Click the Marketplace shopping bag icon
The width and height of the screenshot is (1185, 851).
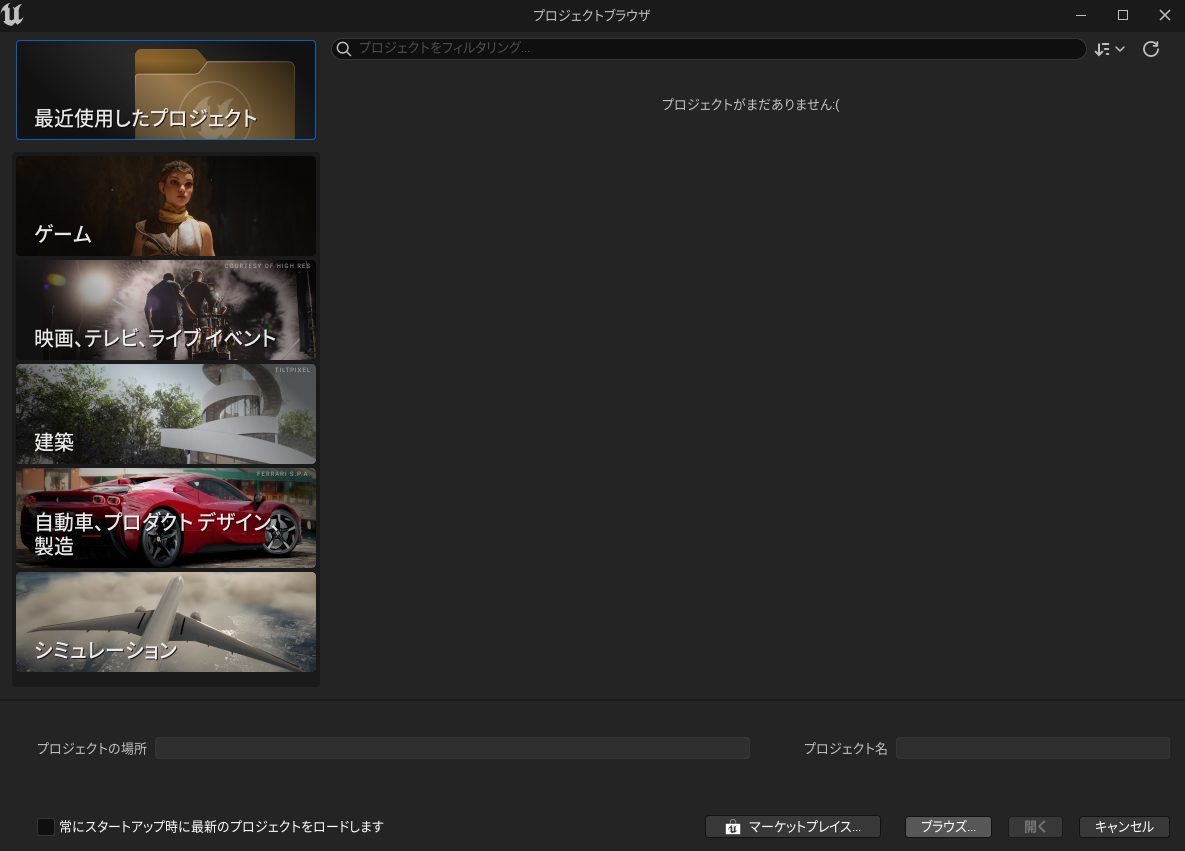(x=731, y=826)
